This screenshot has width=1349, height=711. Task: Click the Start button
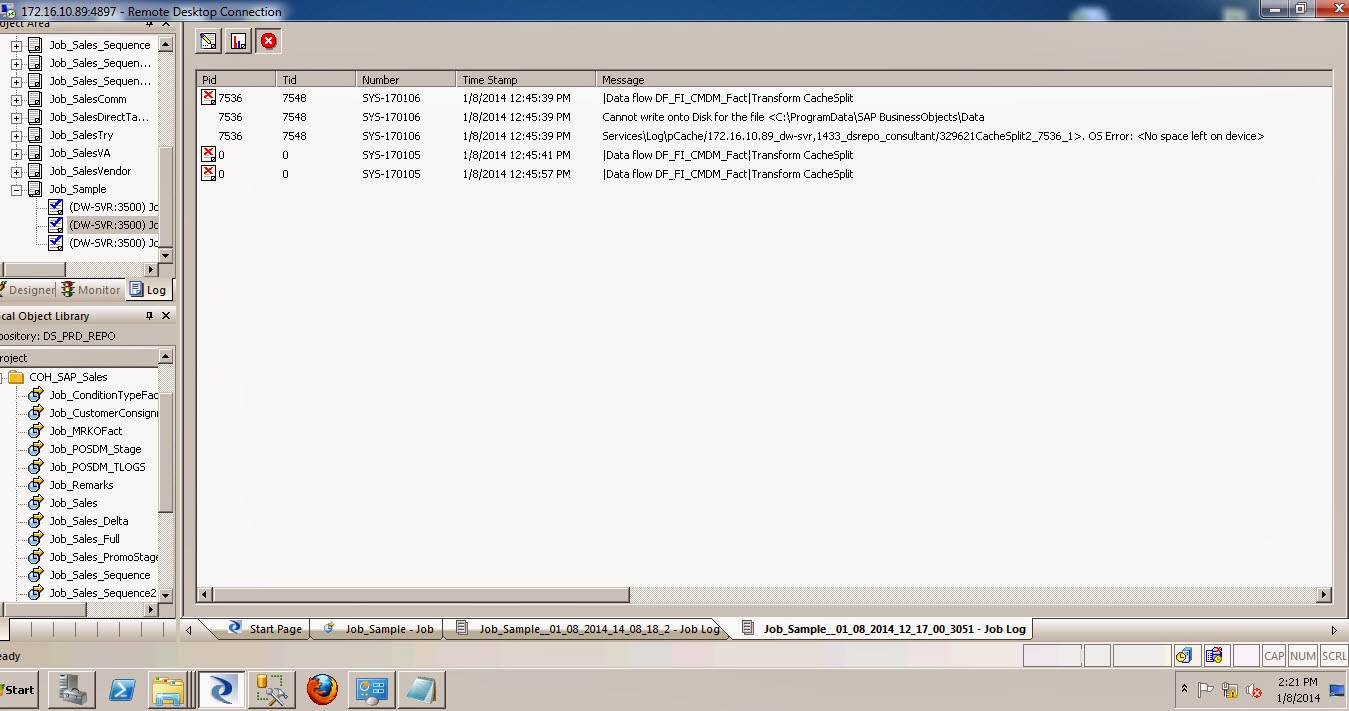coord(17,689)
